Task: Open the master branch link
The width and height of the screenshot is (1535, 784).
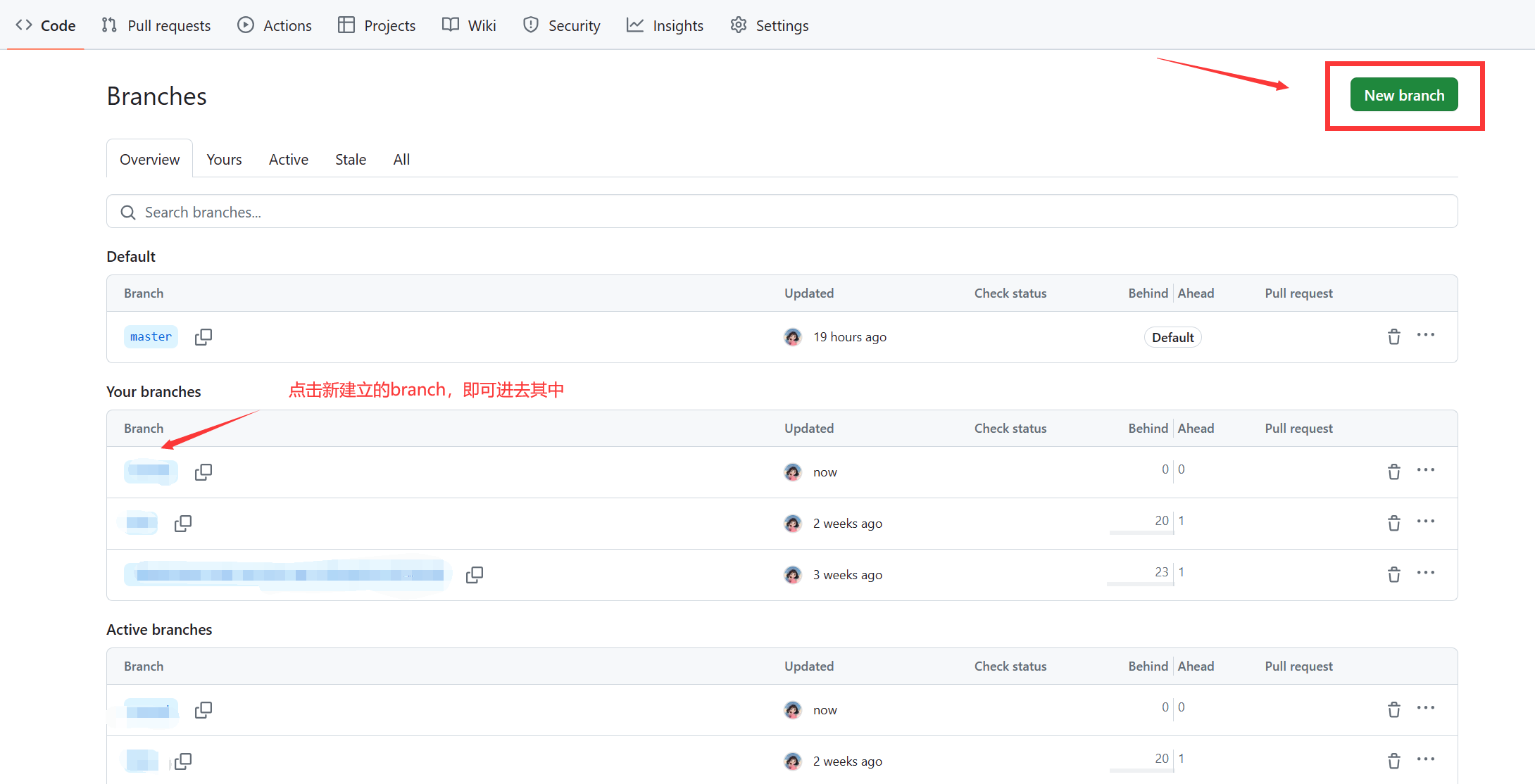Action: pos(151,337)
